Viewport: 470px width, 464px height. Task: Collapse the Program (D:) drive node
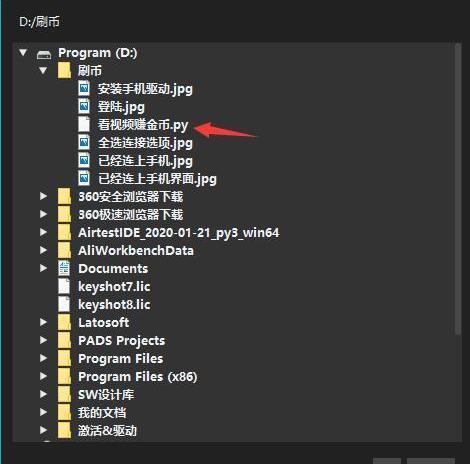click(23, 53)
